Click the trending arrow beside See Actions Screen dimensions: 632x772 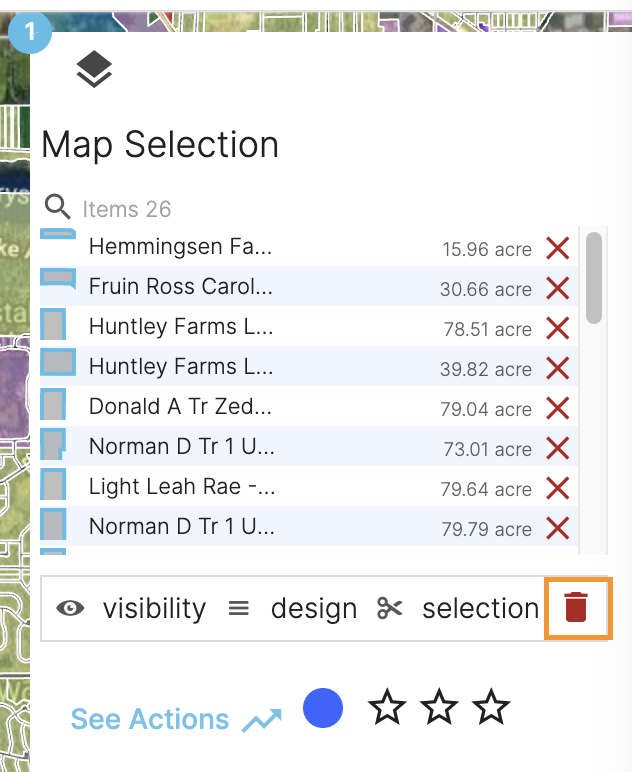pos(262,720)
